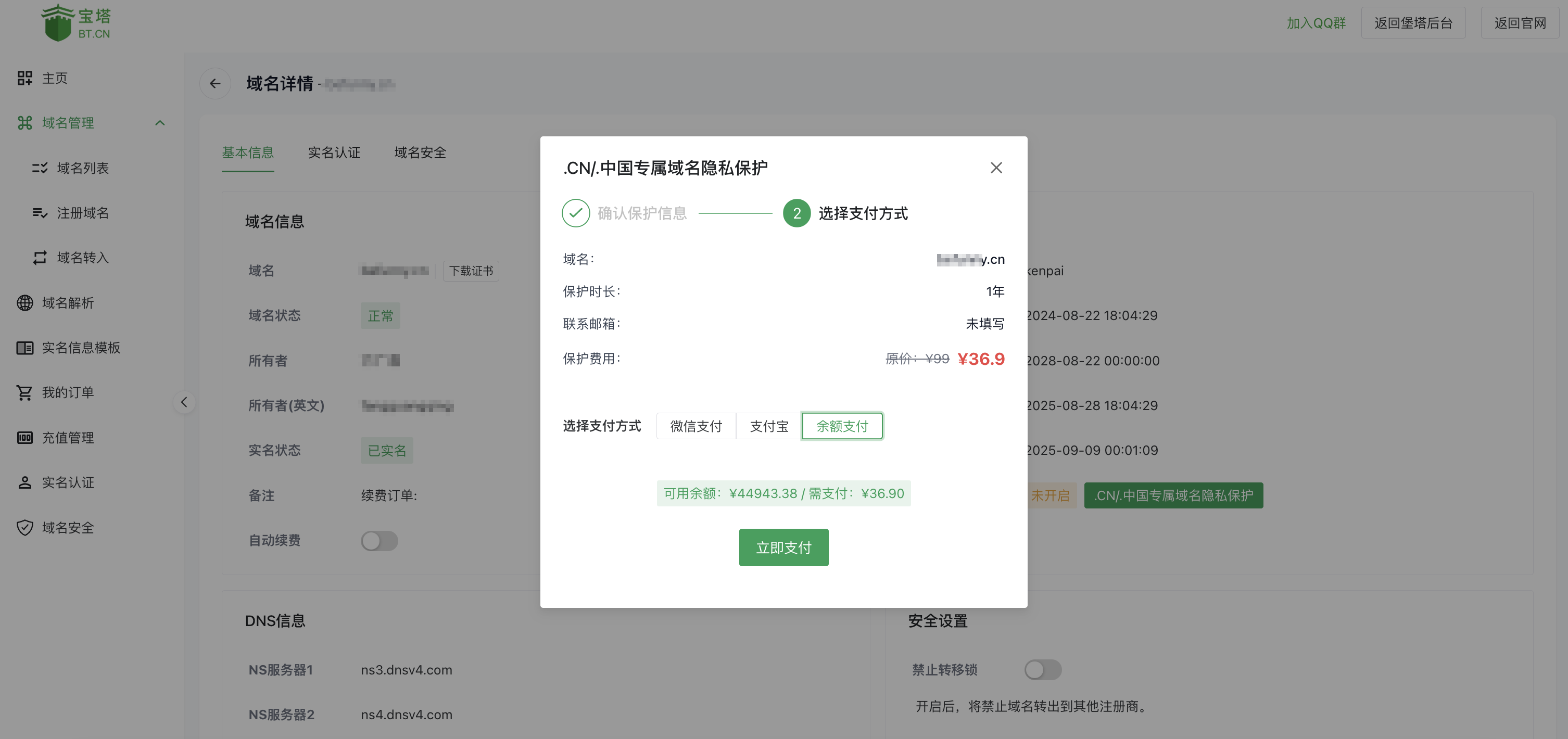1568x739 pixels.
Task: Collapse the sidebar with arrow handle
Action: coord(184,402)
